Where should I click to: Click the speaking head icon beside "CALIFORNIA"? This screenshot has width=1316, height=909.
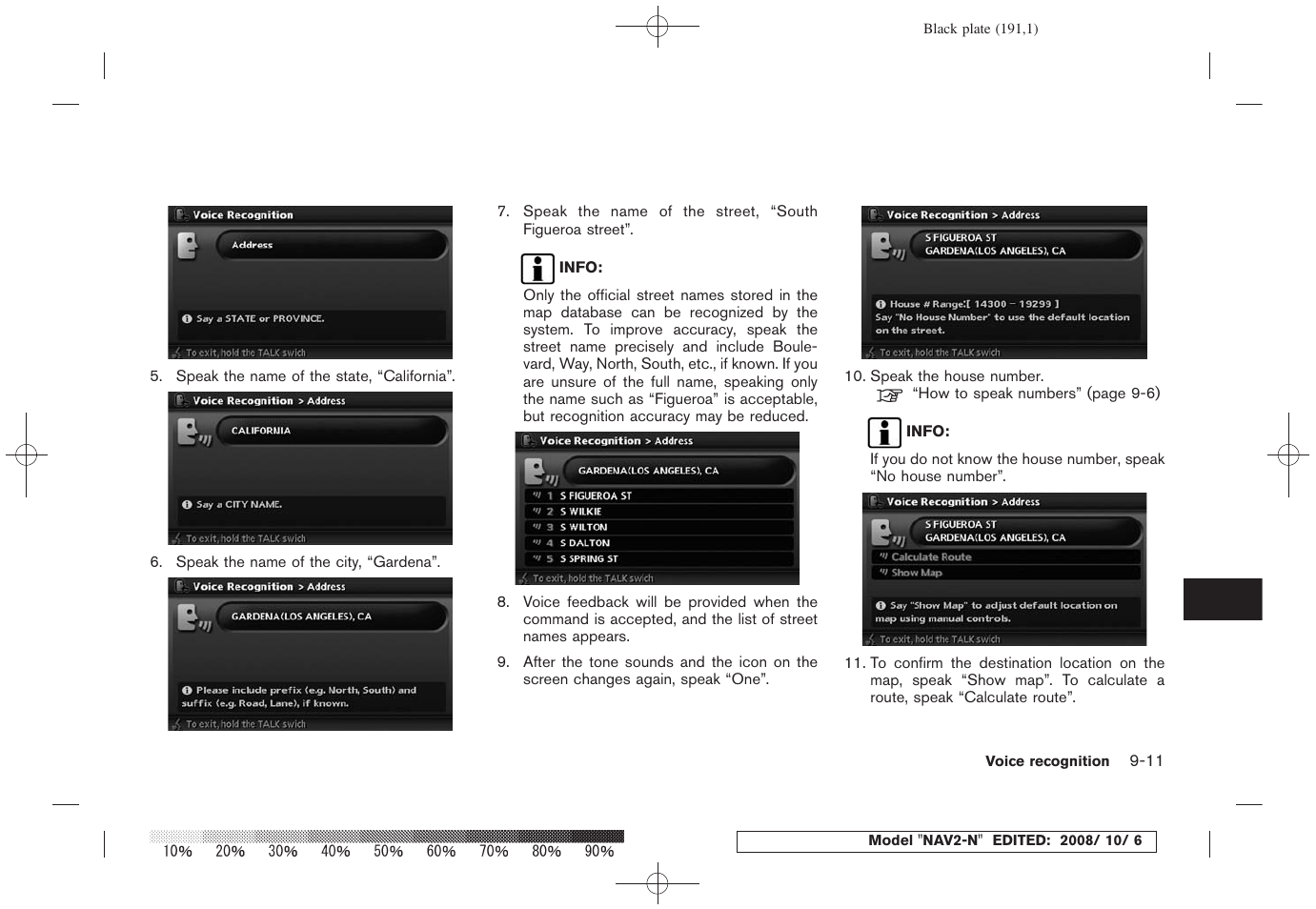pyautogui.click(x=194, y=434)
